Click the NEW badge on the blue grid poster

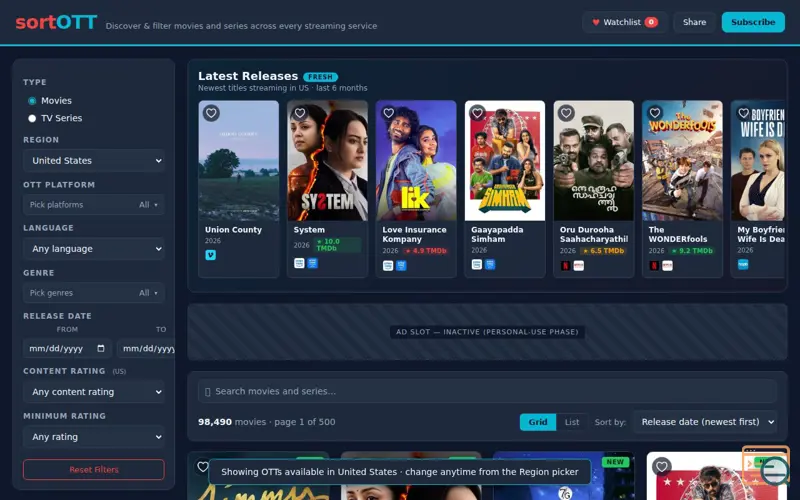615,462
